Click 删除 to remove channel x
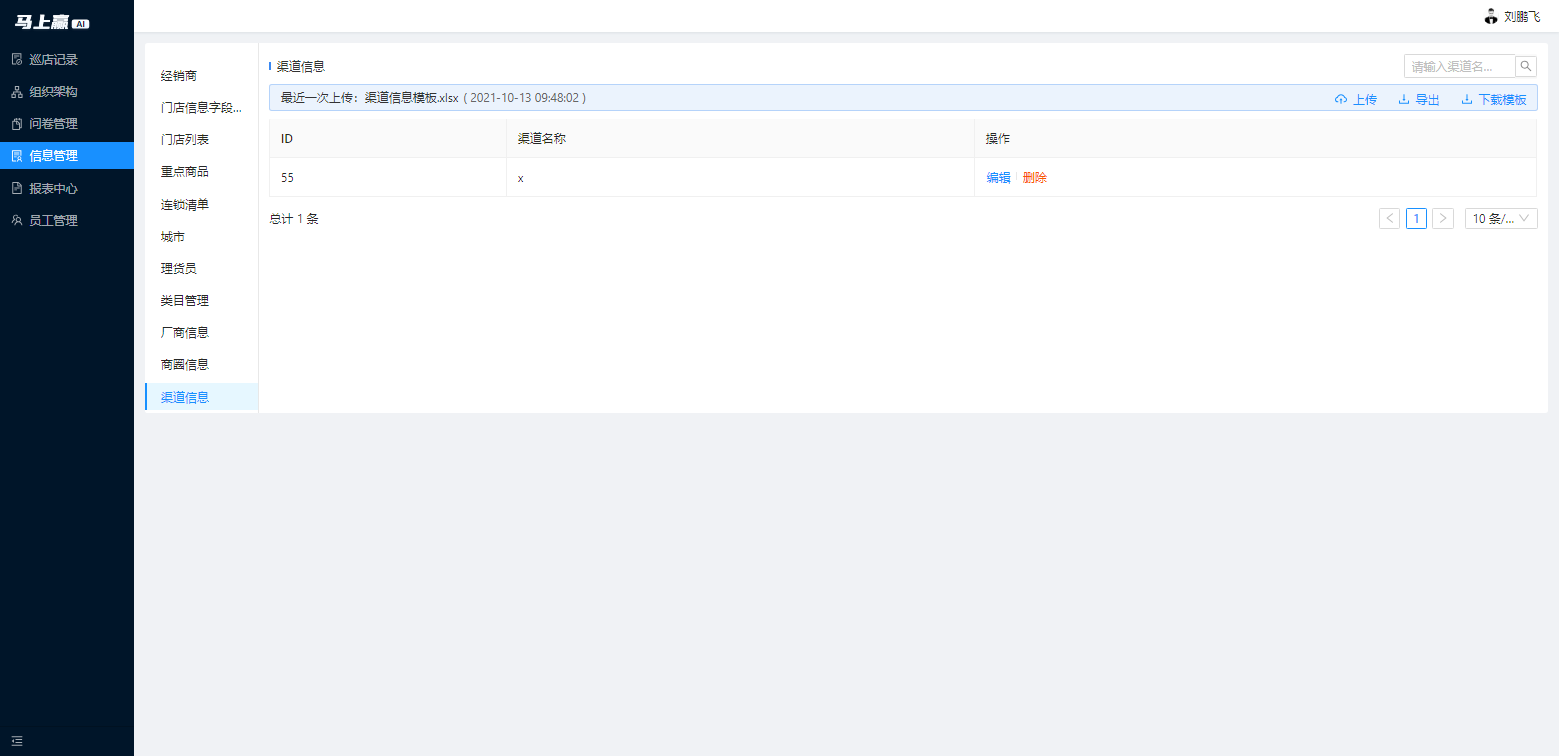 [x=1035, y=177]
